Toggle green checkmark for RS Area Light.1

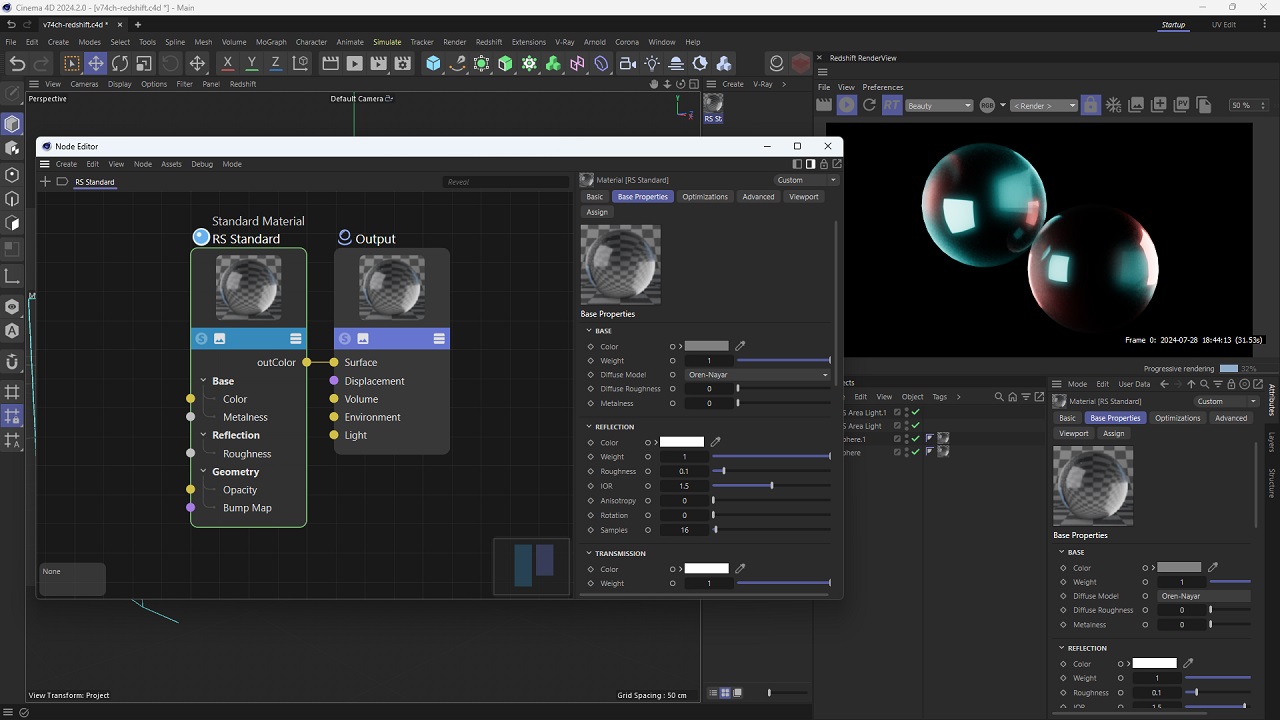915,412
